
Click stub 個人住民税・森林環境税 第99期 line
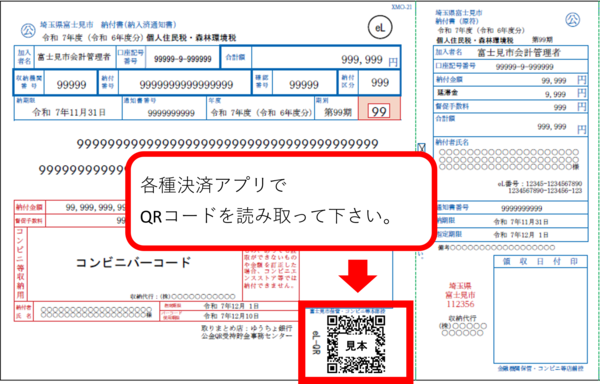494,40
